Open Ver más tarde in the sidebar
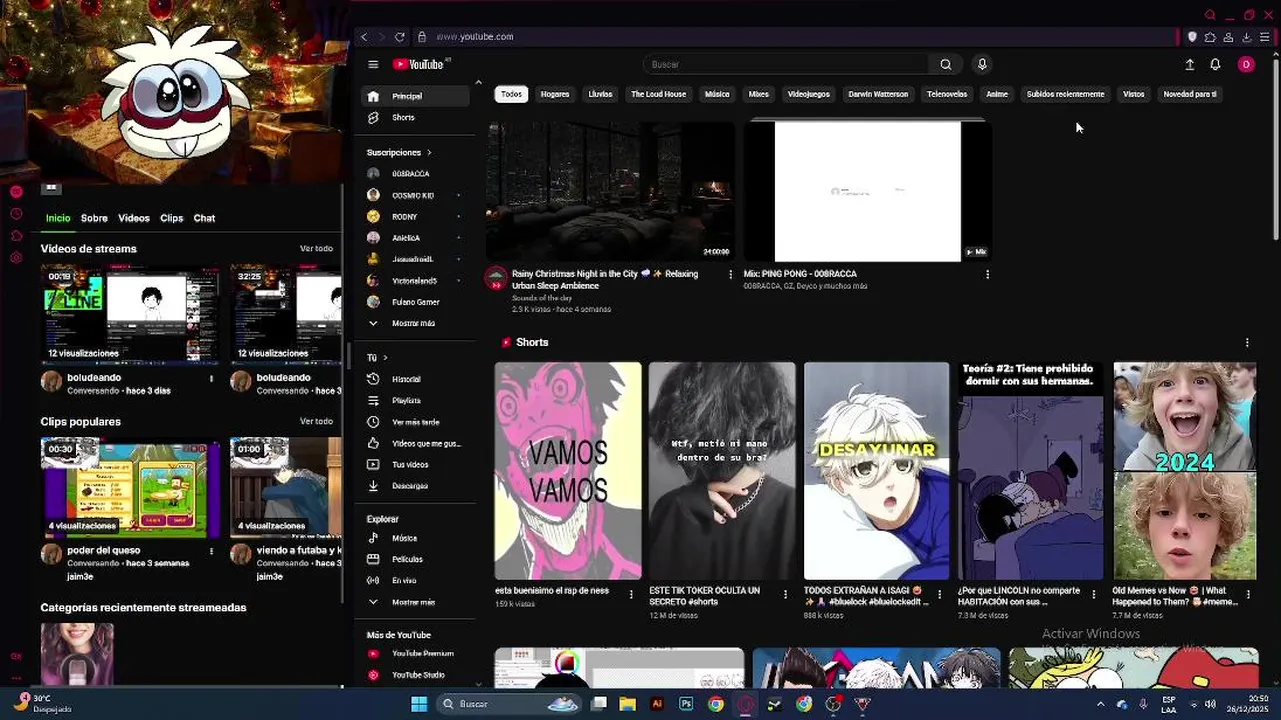The width and height of the screenshot is (1281, 720). click(415, 422)
